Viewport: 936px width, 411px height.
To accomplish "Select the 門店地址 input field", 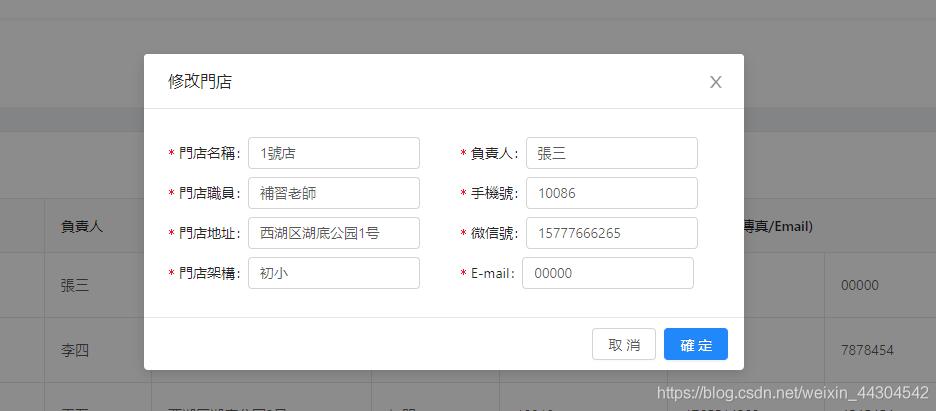I will 334,233.
